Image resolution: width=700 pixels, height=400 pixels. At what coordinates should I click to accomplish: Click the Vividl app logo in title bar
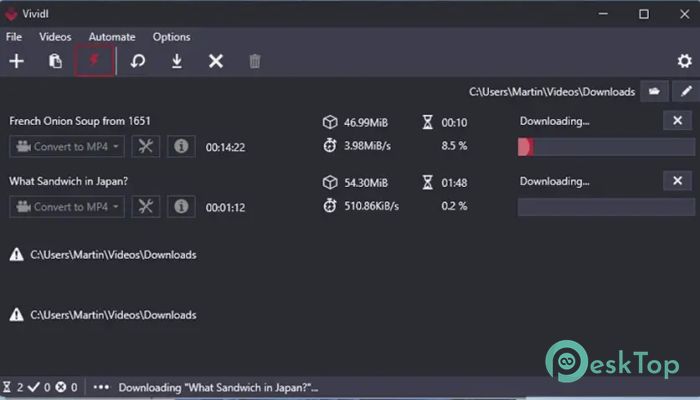(11, 14)
